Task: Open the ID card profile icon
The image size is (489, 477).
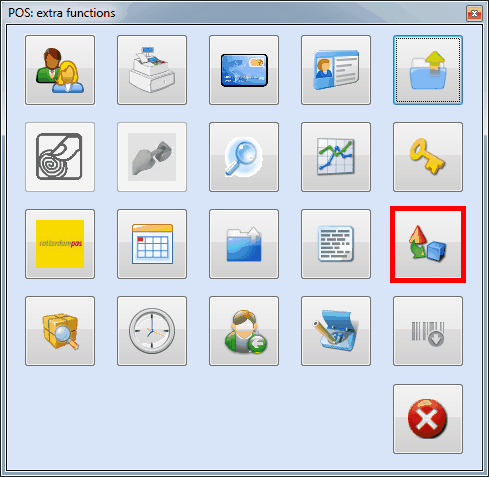Action: [x=336, y=70]
